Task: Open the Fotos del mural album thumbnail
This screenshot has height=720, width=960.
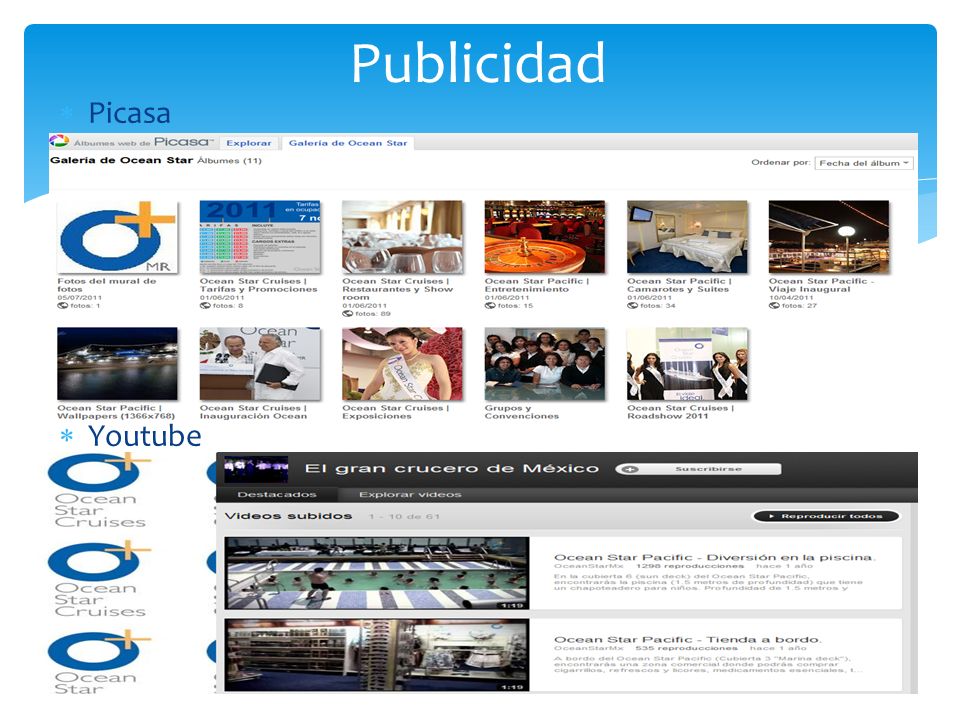Action: [x=118, y=237]
